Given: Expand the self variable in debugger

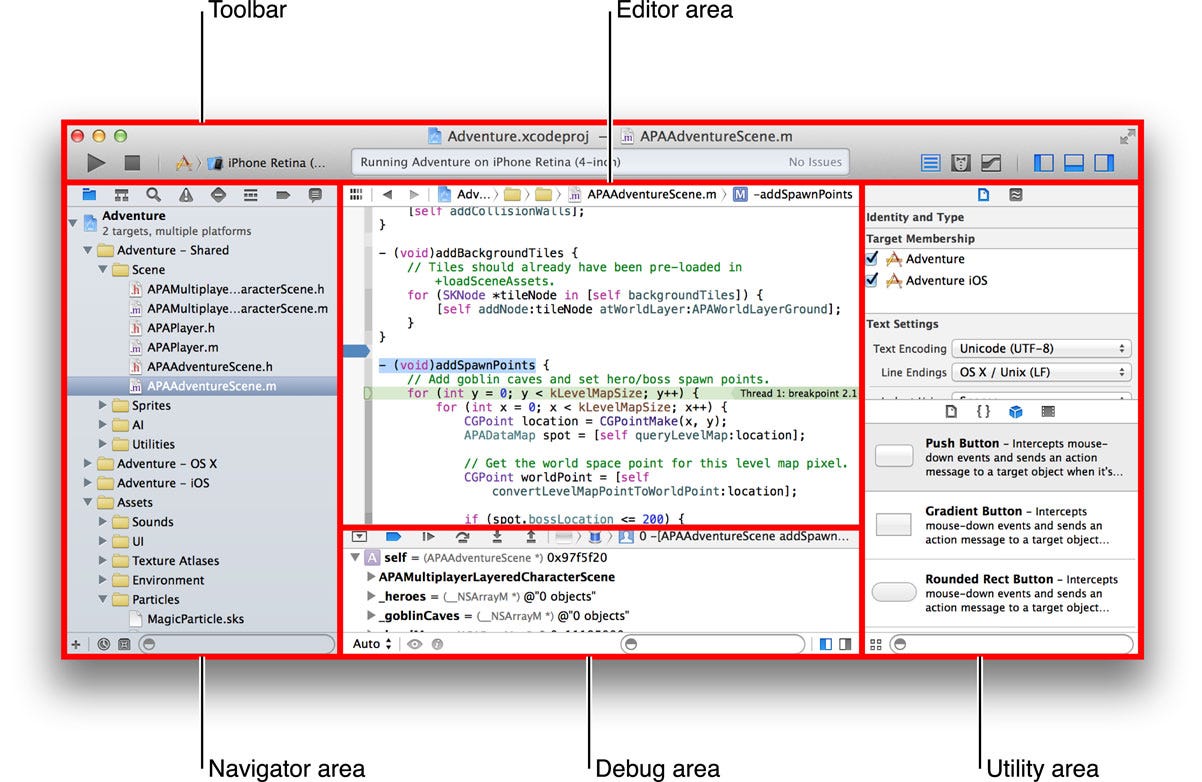Looking at the screenshot, I should pyautogui.click(x=355, y=557).
